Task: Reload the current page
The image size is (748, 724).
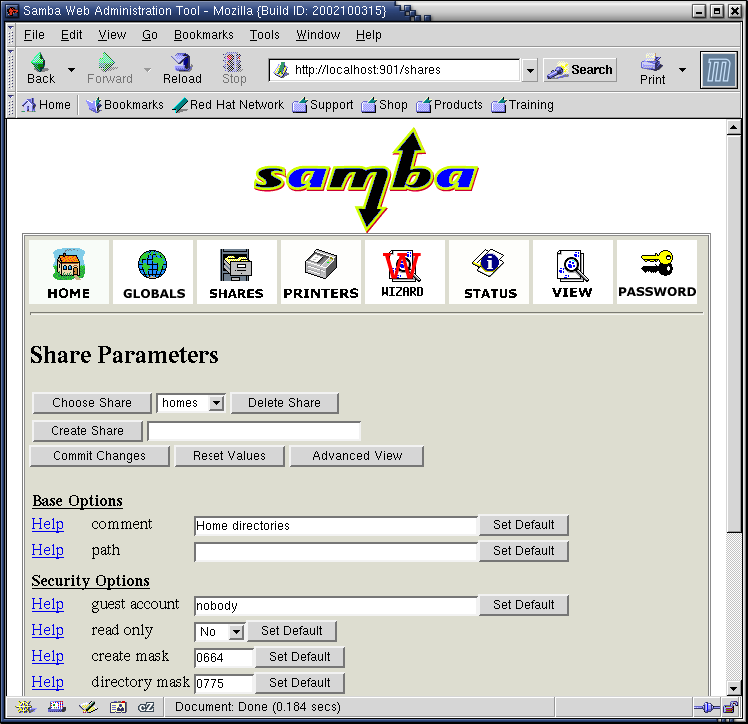Action: point(182,69)
